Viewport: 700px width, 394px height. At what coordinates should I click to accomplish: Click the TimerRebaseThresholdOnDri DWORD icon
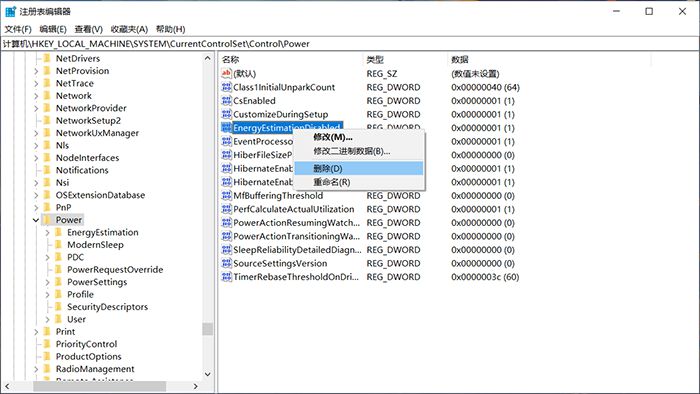tap(226, 277)
